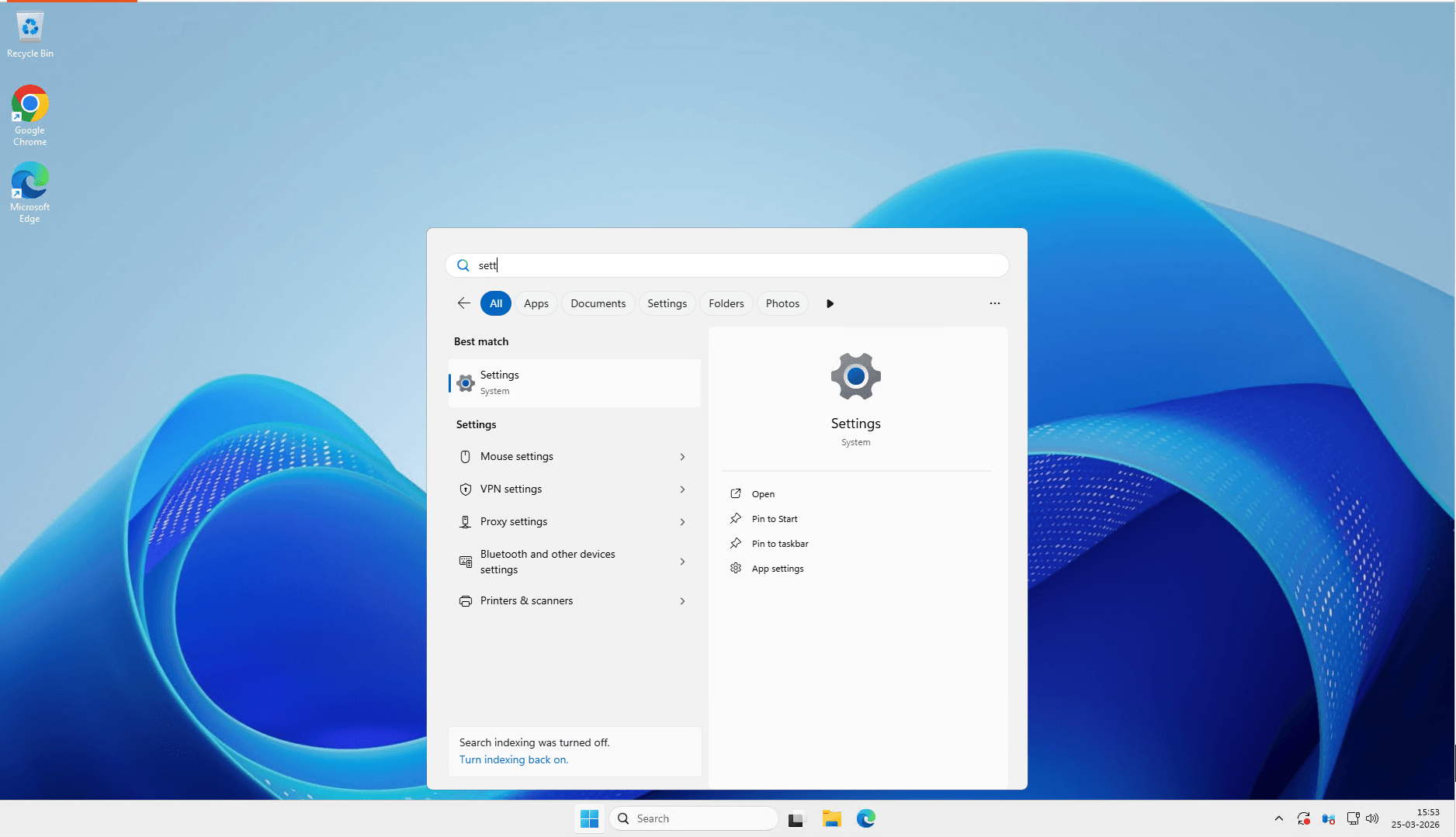
Task: Expand Printers & scanners chevron
Action: coord(682,601)
